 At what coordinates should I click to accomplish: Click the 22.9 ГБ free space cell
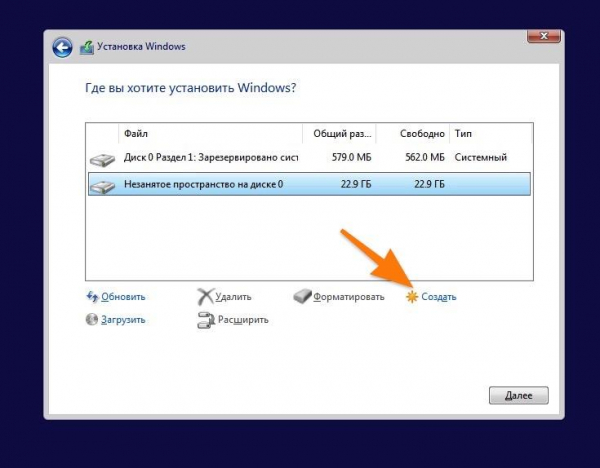(x=429, y=184)
